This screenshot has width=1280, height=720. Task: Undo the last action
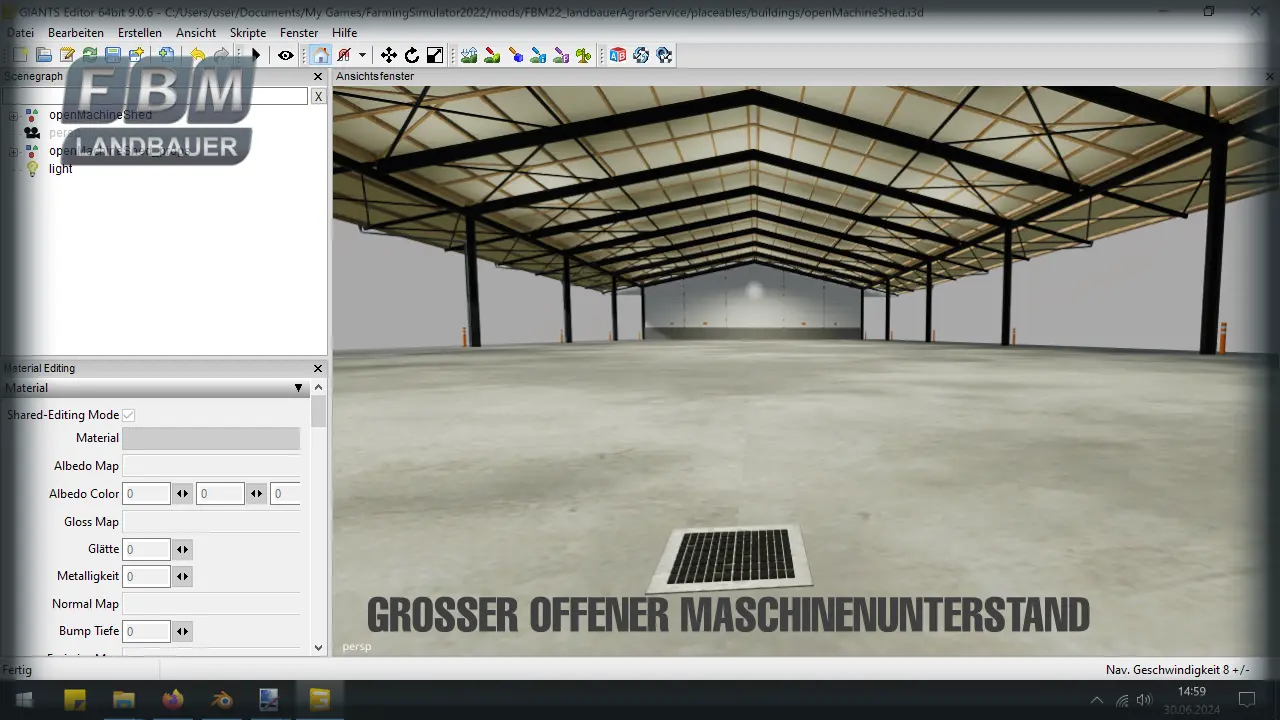197,55
